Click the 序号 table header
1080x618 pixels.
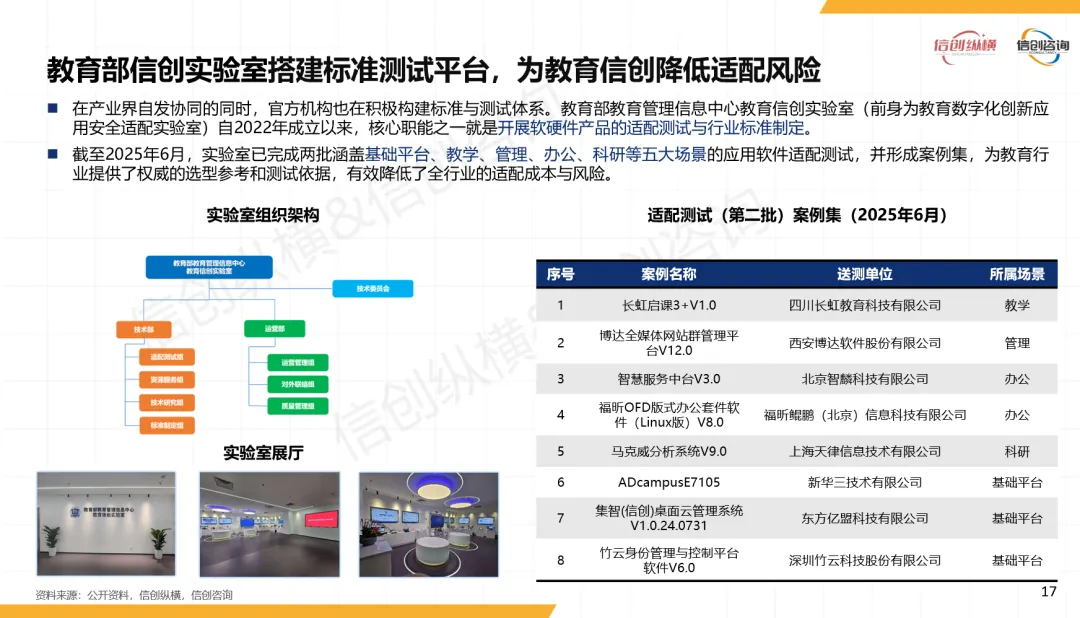(560, 274)
